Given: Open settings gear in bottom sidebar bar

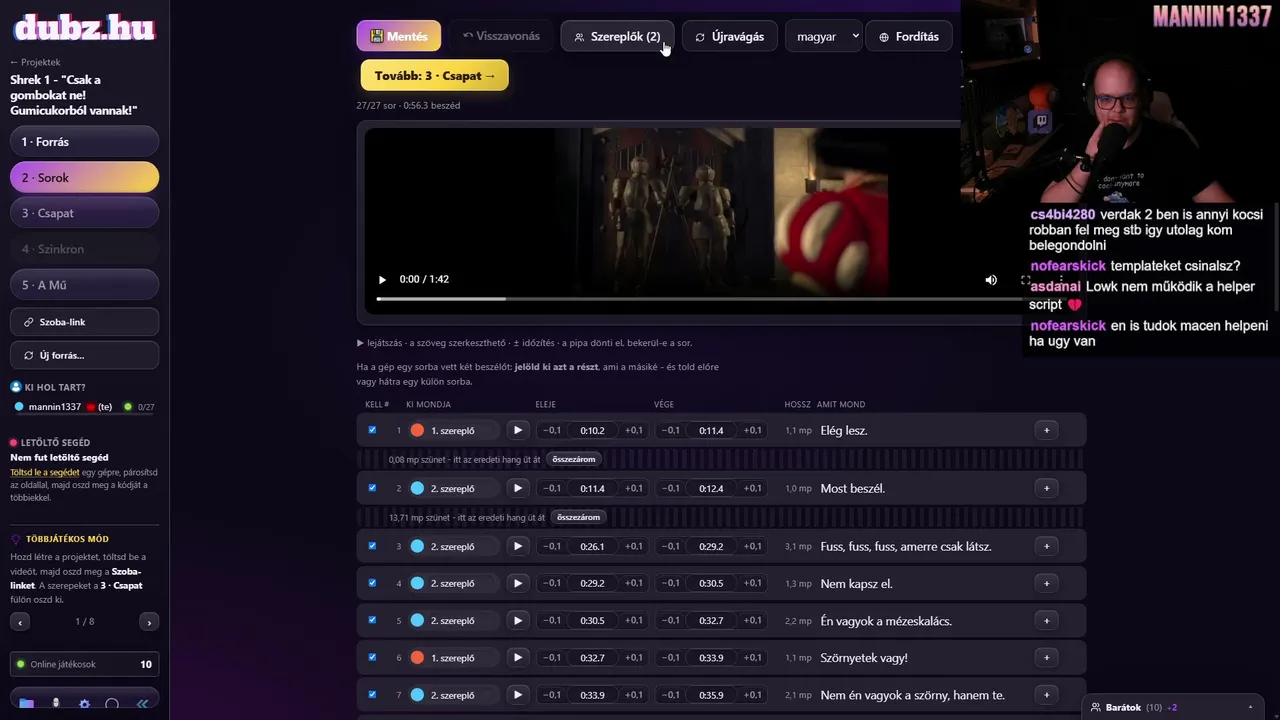Looking at the screenshot, I should [84, 704].
